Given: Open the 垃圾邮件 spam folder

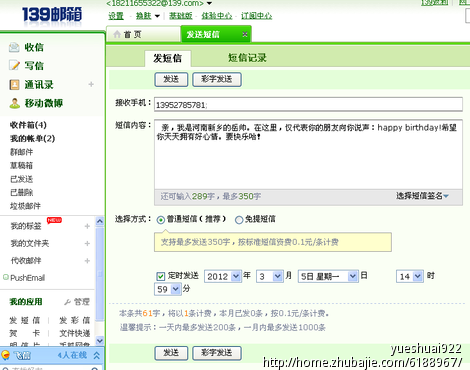Looking at the screenshot, I should 25,206.
